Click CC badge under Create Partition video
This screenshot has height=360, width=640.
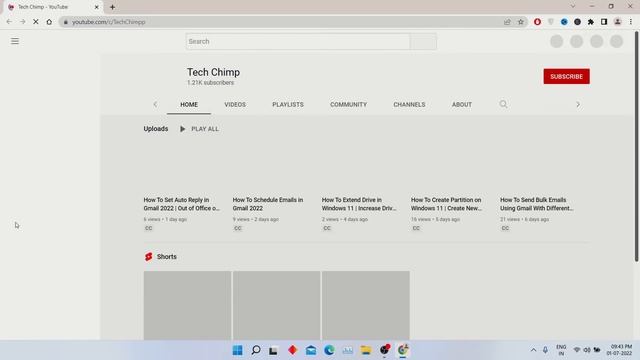416,228
